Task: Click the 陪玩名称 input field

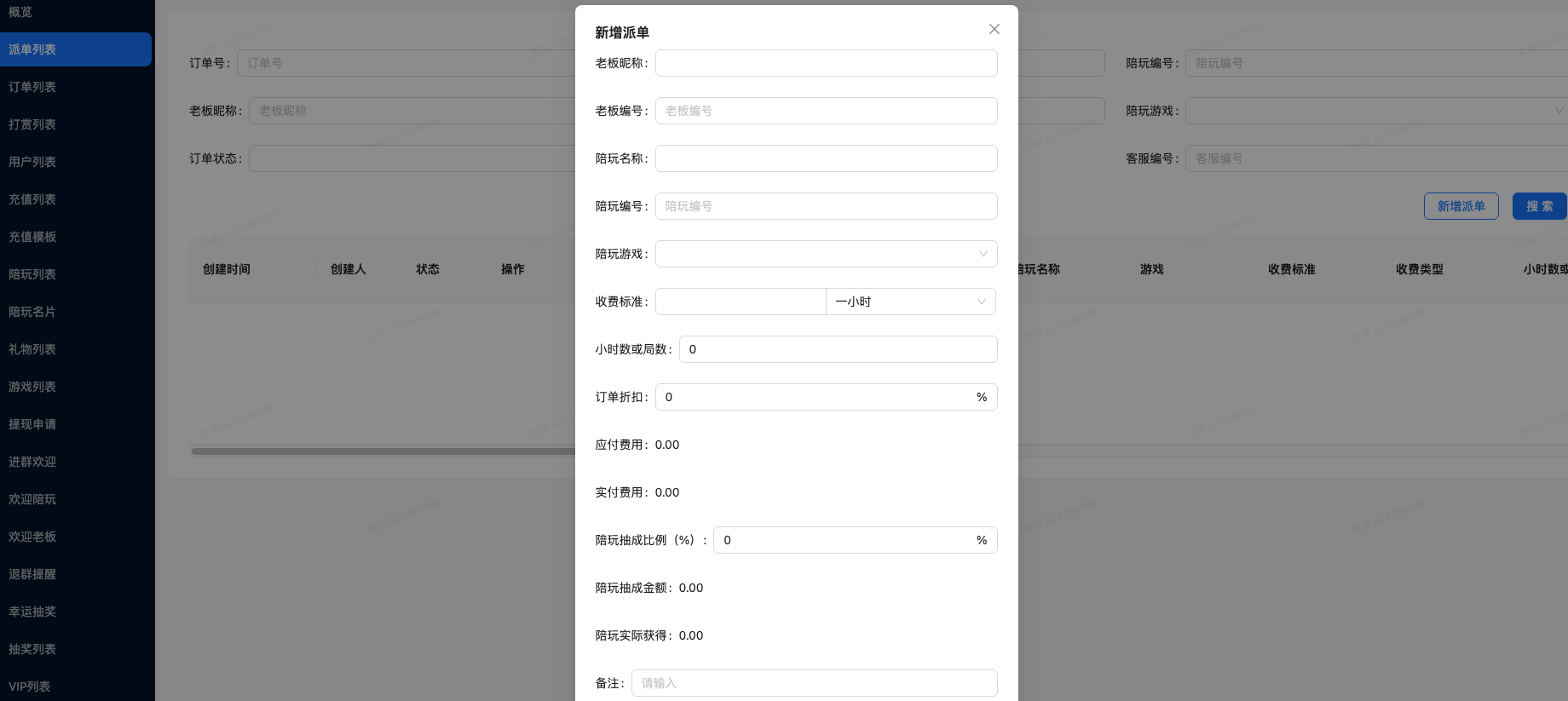Action: [826, 158]
